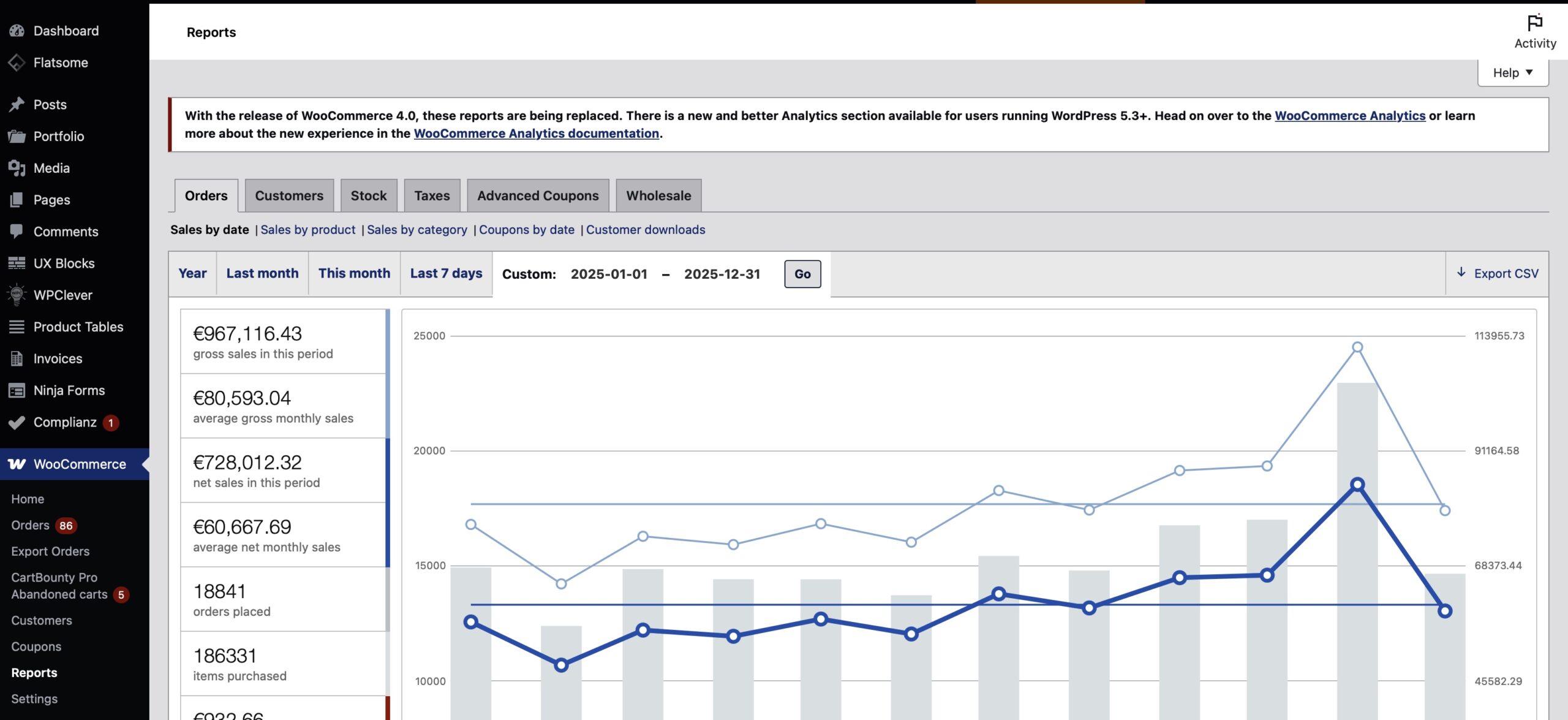Switch to the Customers report tab
The width and height of the screenshot is (1568, 720).
(x=288, y=195)
